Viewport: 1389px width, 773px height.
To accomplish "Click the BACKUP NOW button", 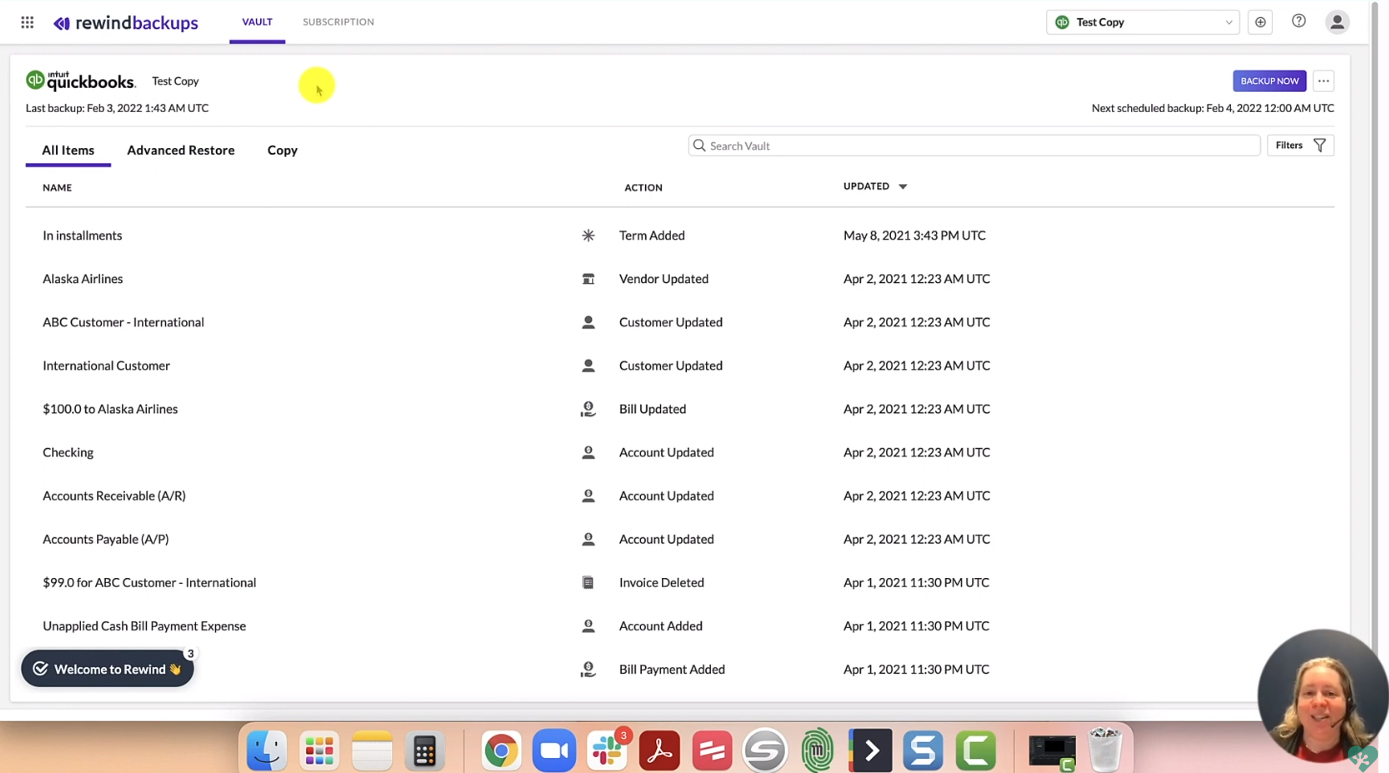I will tap(1269, 81).
